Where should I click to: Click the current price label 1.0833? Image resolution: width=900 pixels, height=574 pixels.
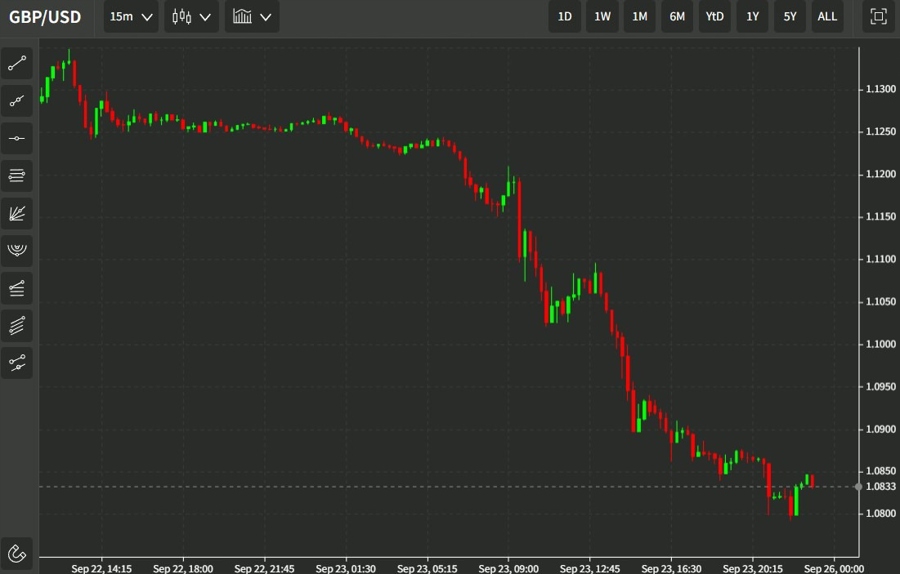880,486
